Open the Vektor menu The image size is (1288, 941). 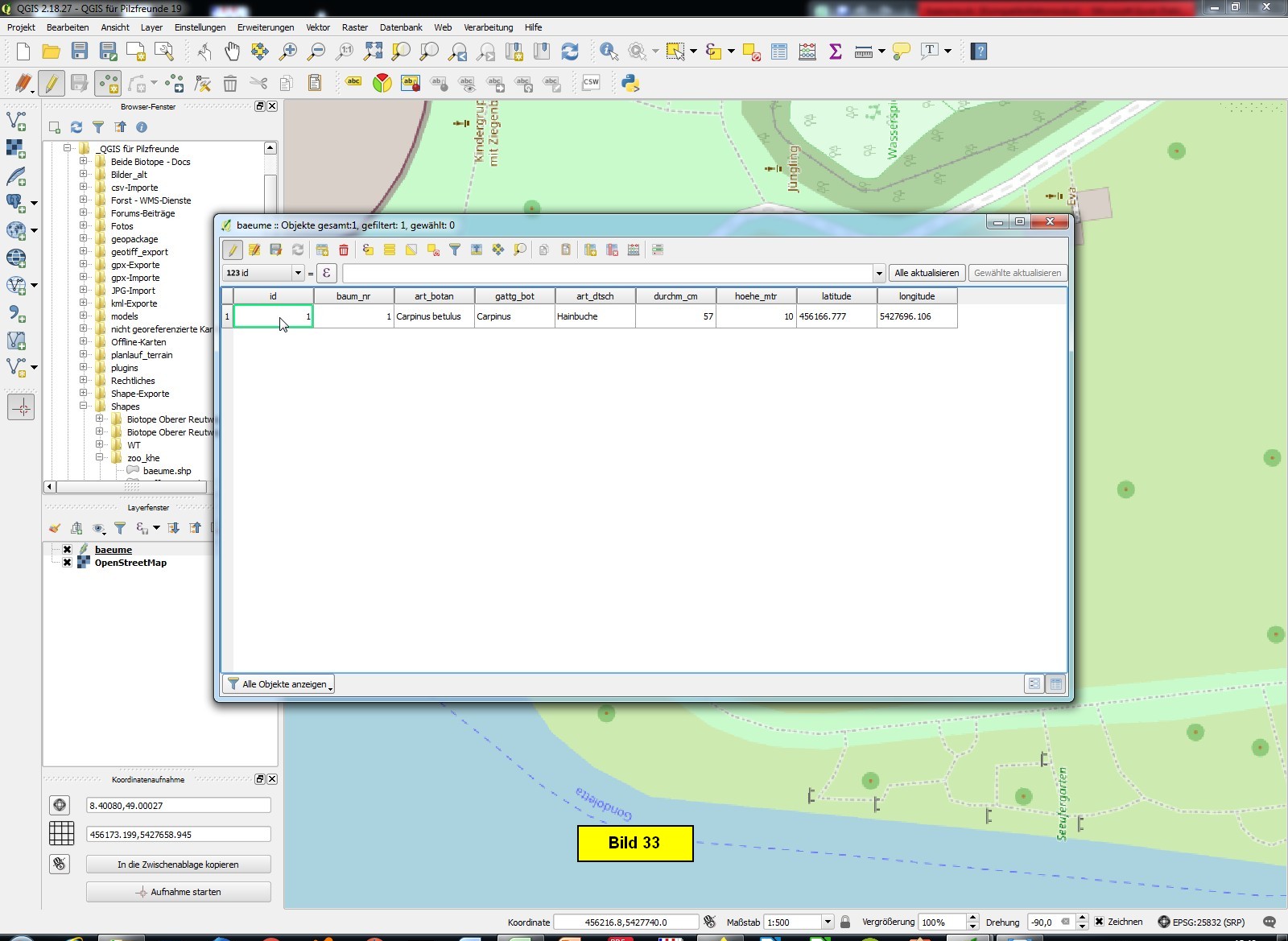pos(318,27)
